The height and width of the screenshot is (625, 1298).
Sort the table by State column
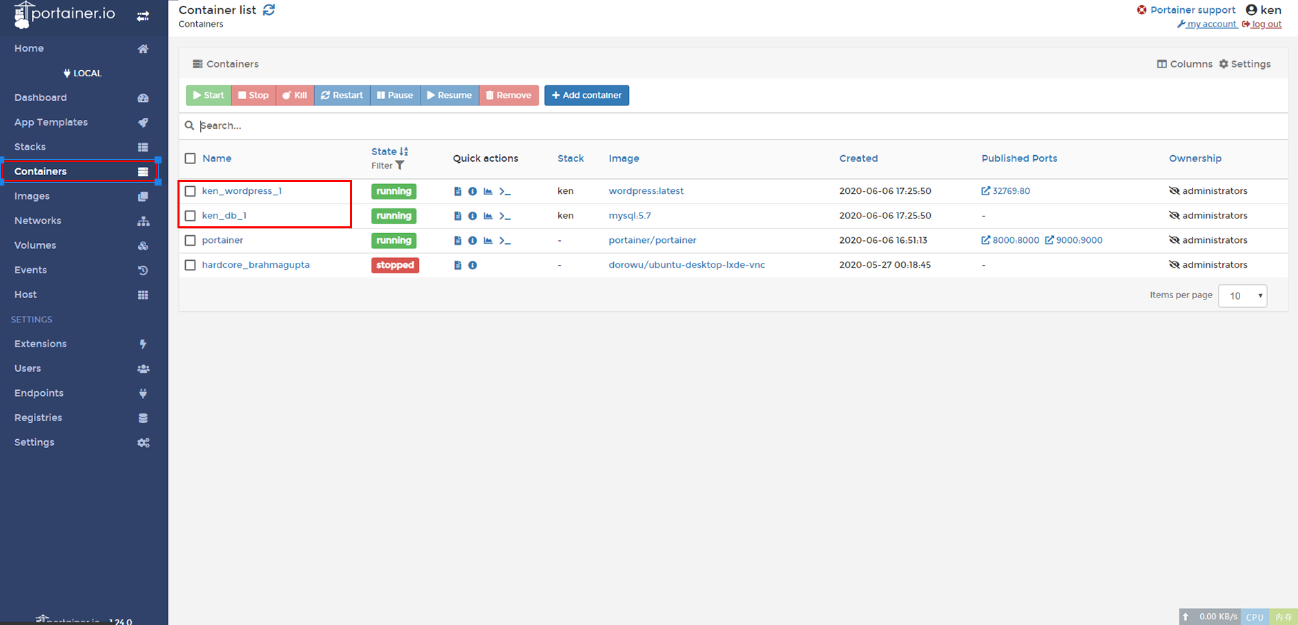389,152
